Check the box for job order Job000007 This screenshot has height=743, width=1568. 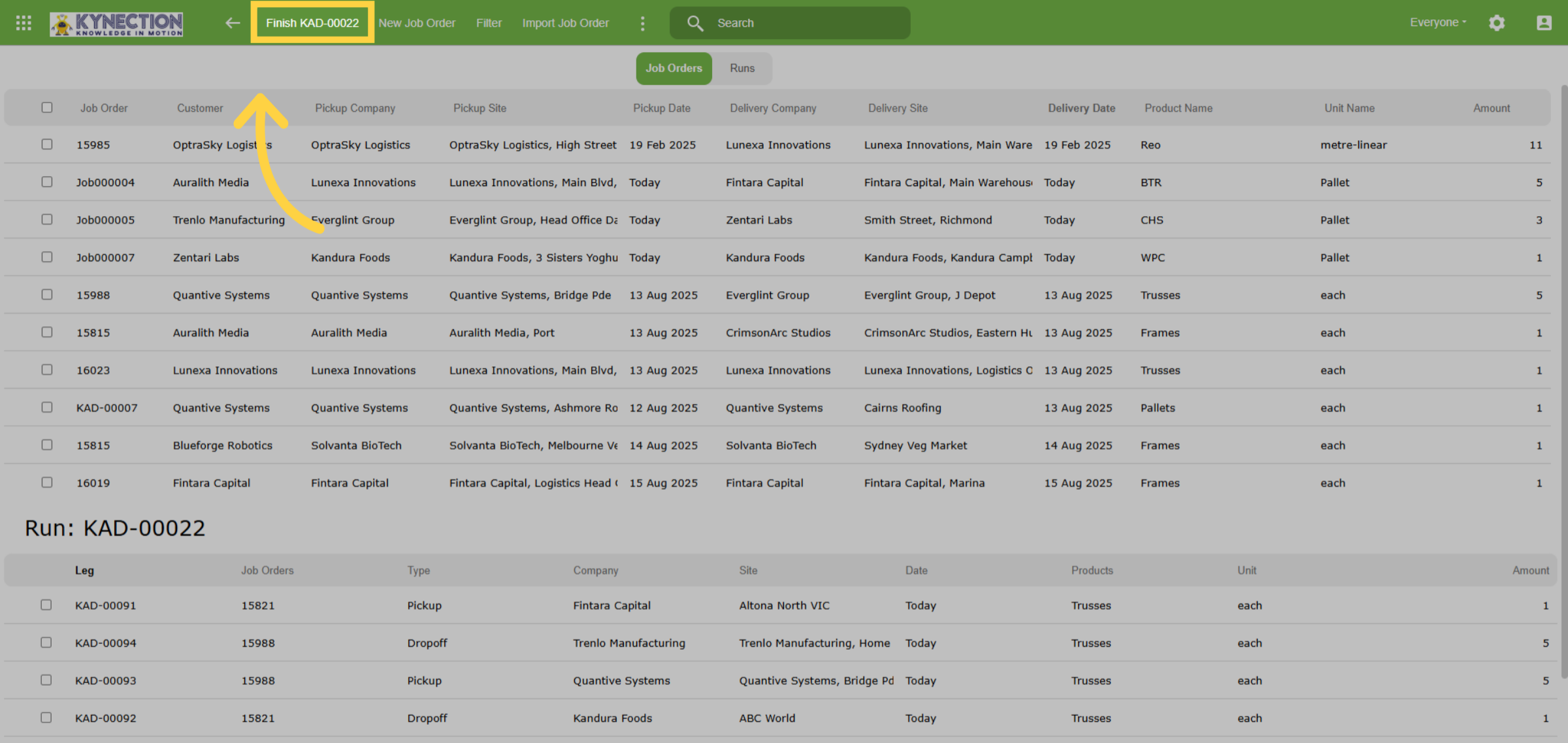click(x=47, y=257)
